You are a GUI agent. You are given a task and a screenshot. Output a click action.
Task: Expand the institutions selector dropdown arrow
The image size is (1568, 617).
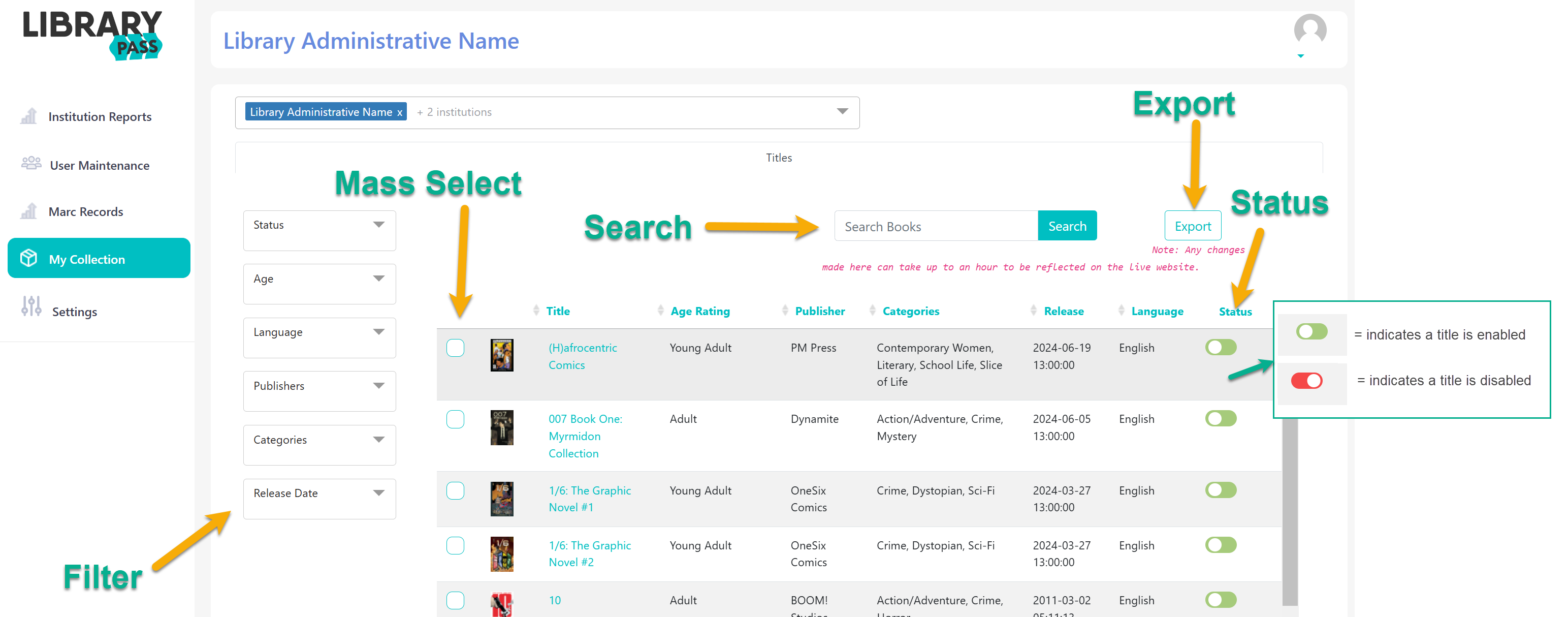842,111
